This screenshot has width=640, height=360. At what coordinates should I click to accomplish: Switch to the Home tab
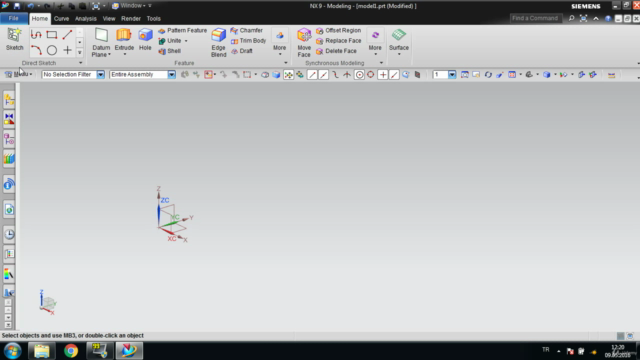click(x=40, y=18)
